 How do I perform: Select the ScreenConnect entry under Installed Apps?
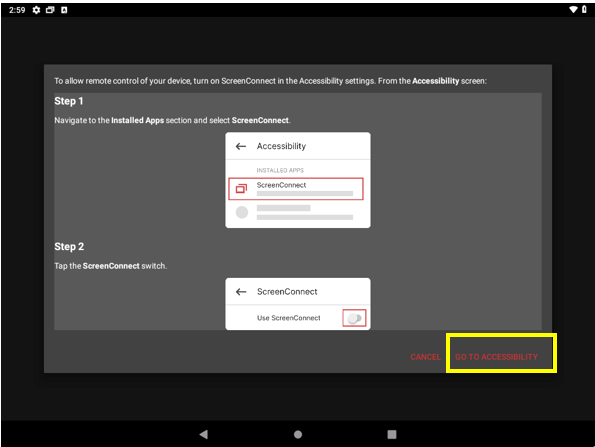tap(296, 189)
